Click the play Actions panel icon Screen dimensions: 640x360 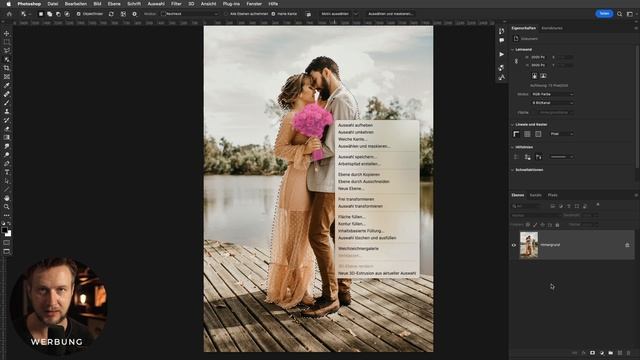pyautogui.click(x=501, y=54)
